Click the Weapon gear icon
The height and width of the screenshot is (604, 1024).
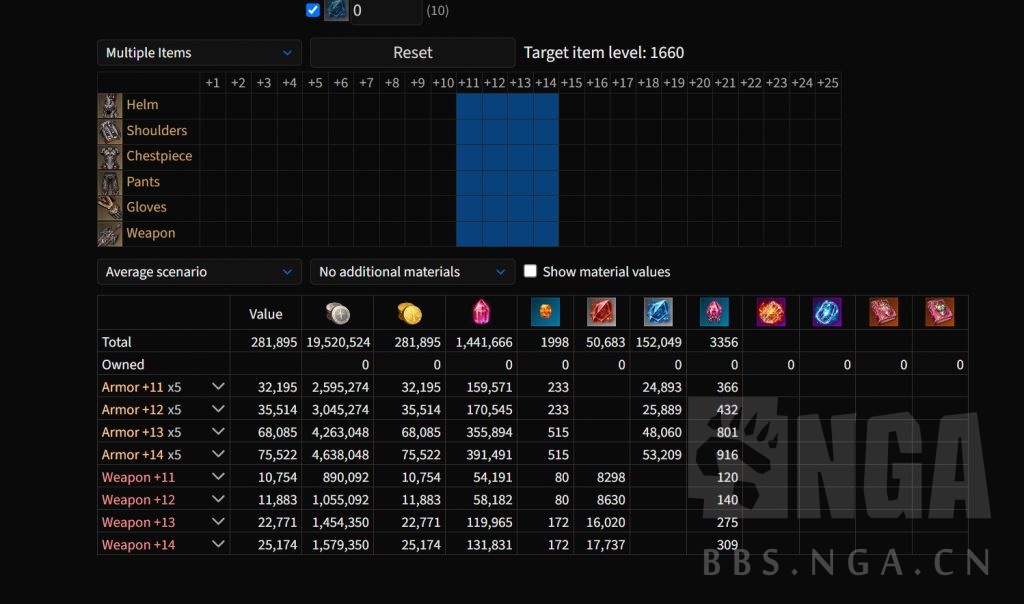click(110, 234)
